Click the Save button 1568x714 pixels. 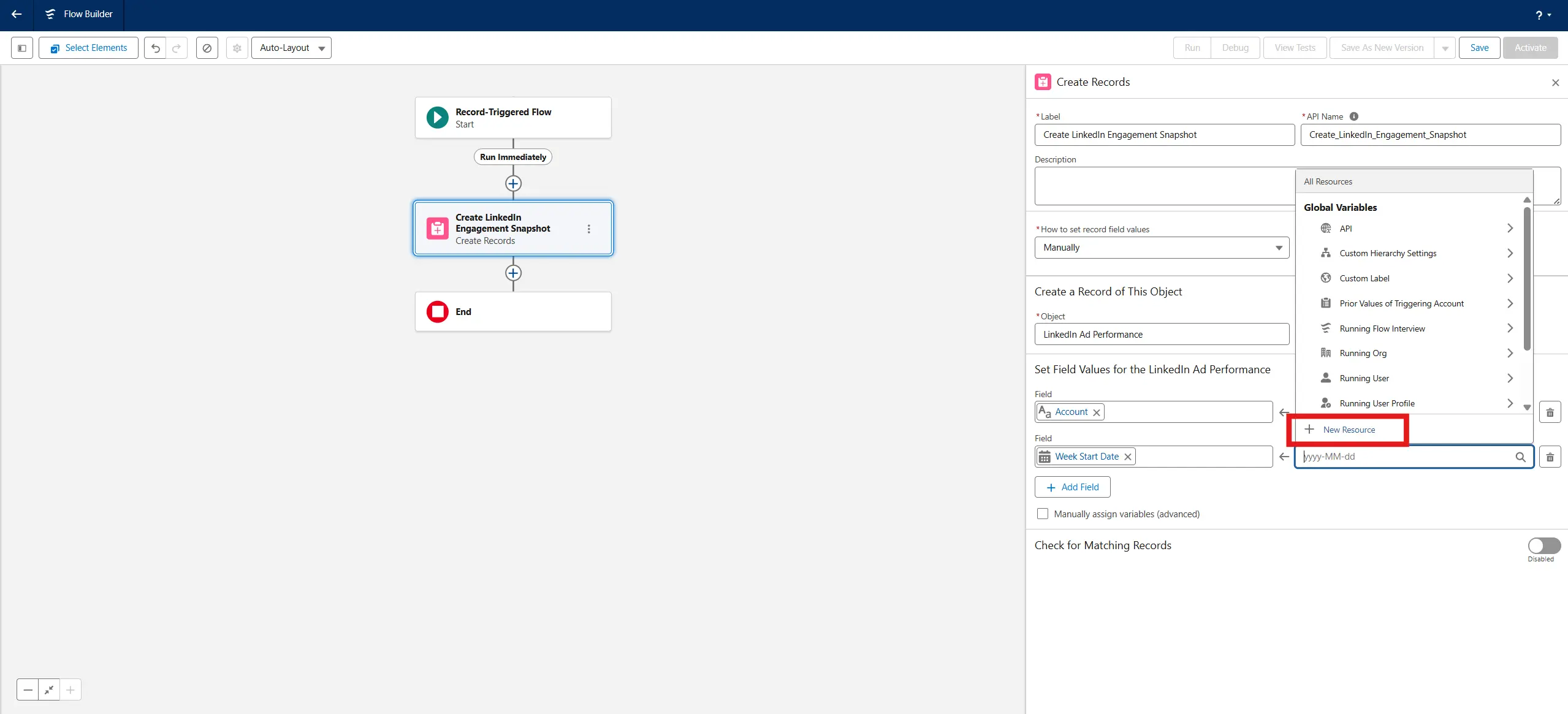1479,48
